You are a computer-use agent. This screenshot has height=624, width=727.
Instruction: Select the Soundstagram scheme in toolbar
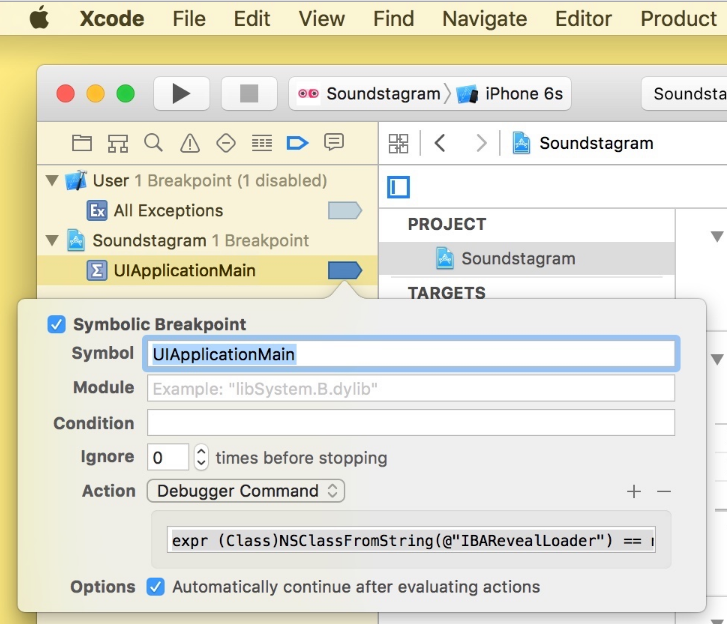[x=369, y=94]
